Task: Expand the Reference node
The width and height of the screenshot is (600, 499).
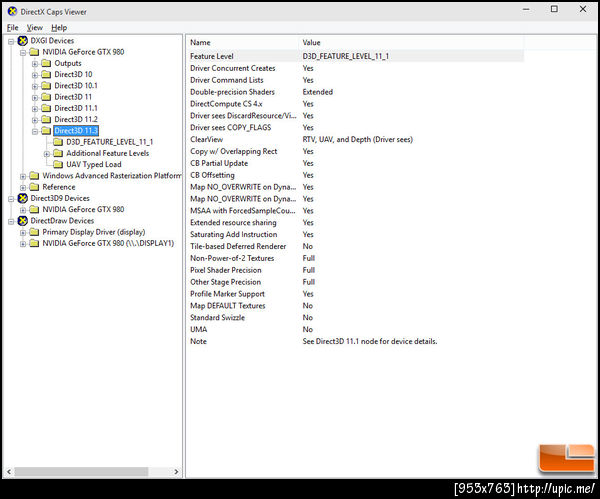Action: click(x=23, y=188)
